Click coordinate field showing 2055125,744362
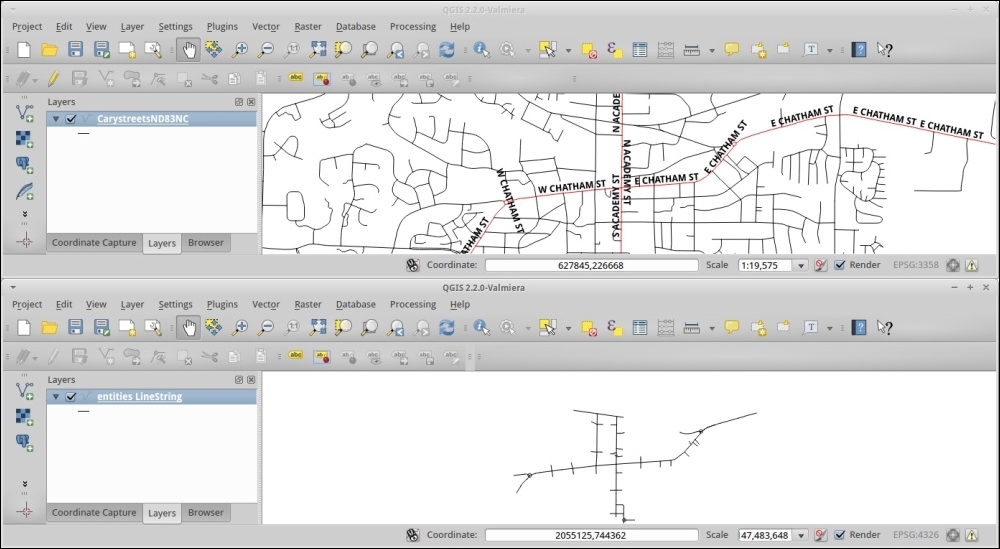 click(x=591, y=535)
